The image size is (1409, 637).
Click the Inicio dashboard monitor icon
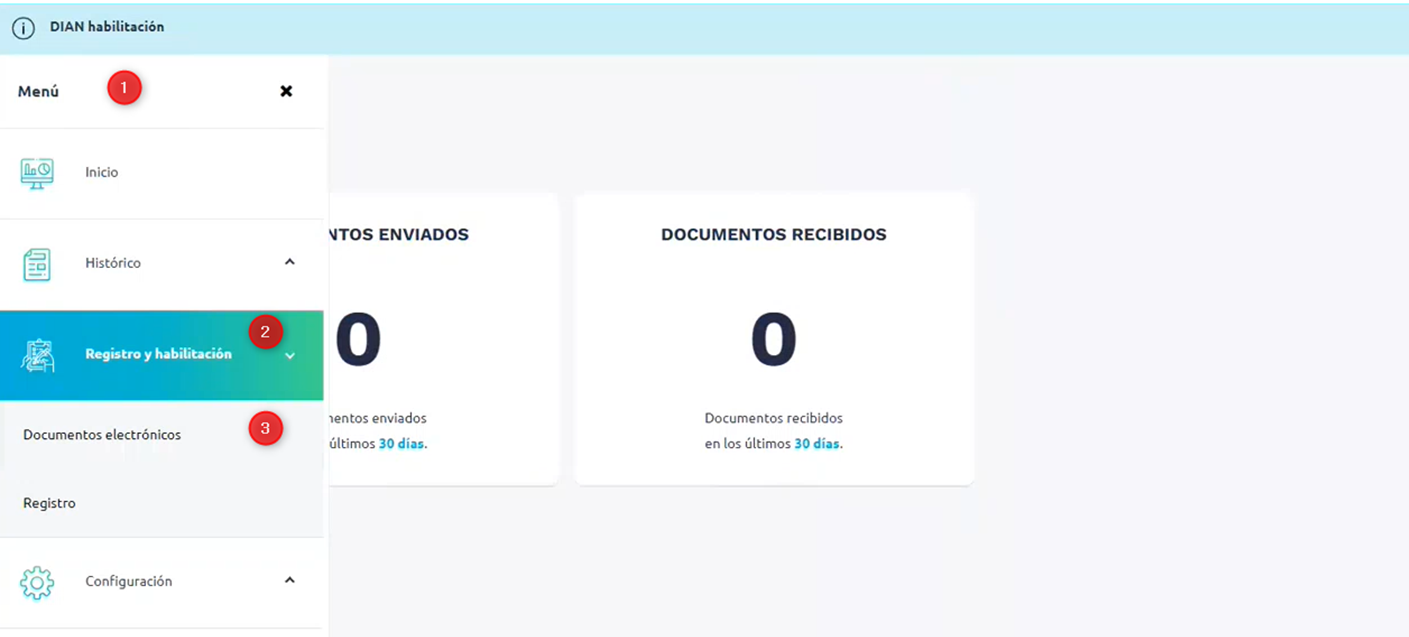click(x=37, y=173)
